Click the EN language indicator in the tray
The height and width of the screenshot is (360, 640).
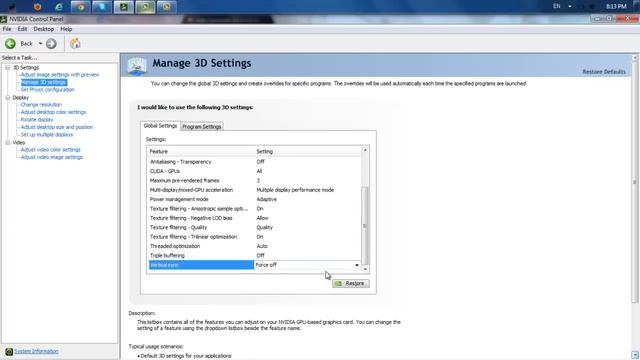557,6
